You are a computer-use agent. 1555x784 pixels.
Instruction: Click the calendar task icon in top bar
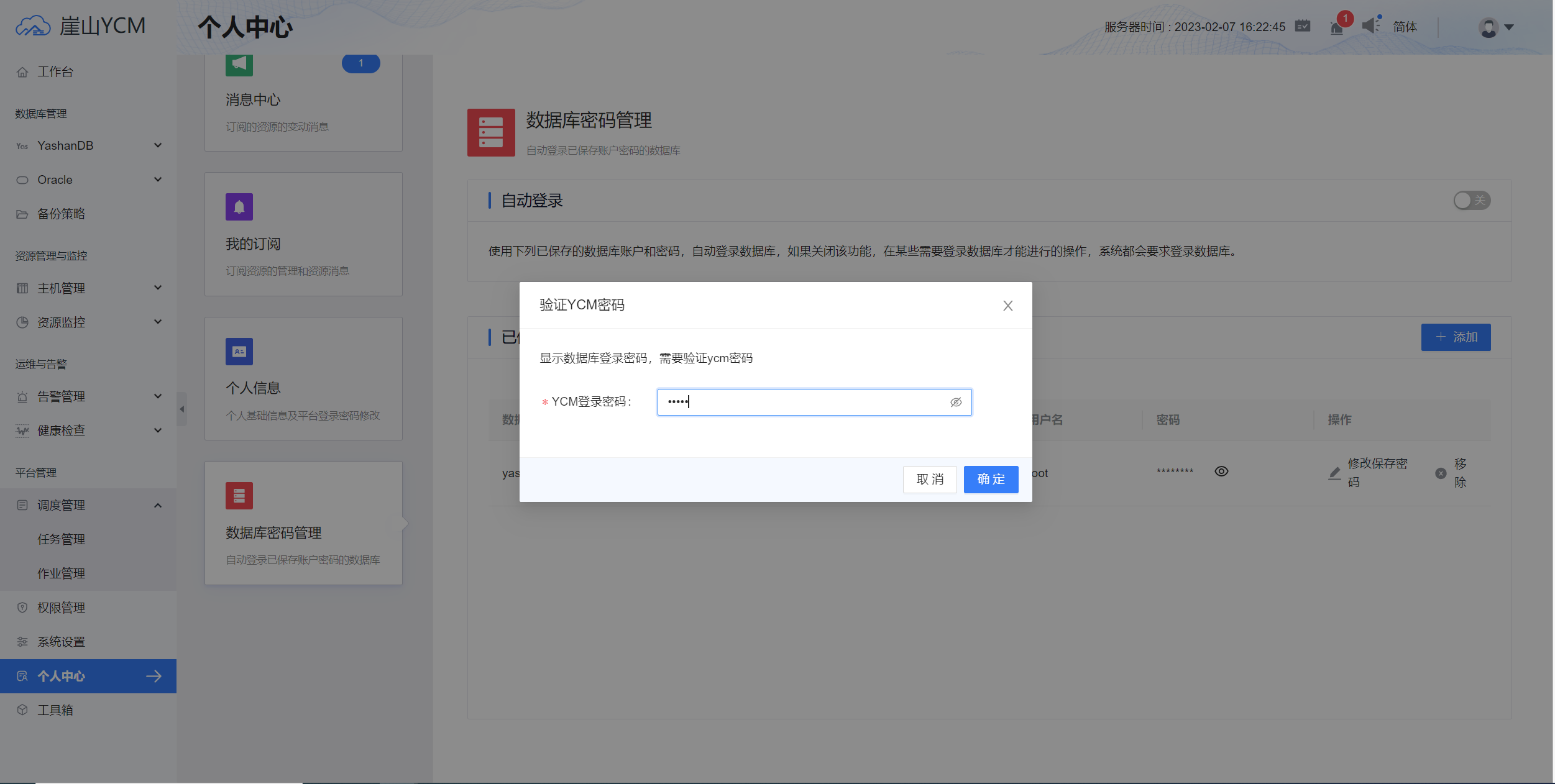pos(1303,26)
